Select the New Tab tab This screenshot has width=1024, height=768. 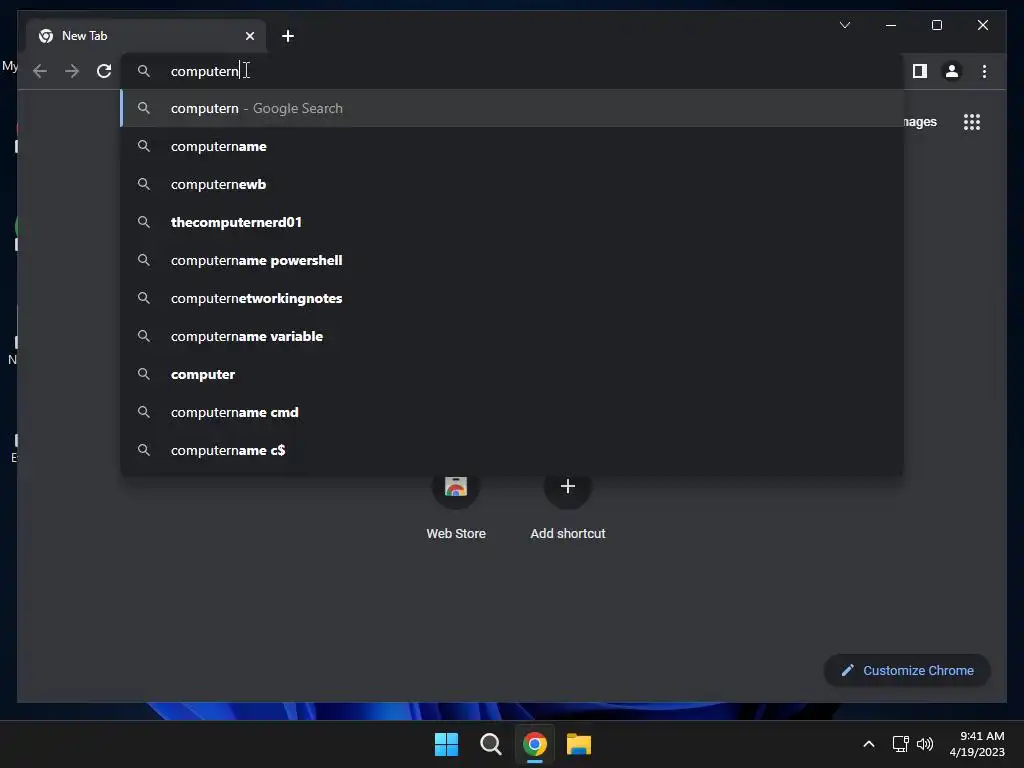[146, 36]
